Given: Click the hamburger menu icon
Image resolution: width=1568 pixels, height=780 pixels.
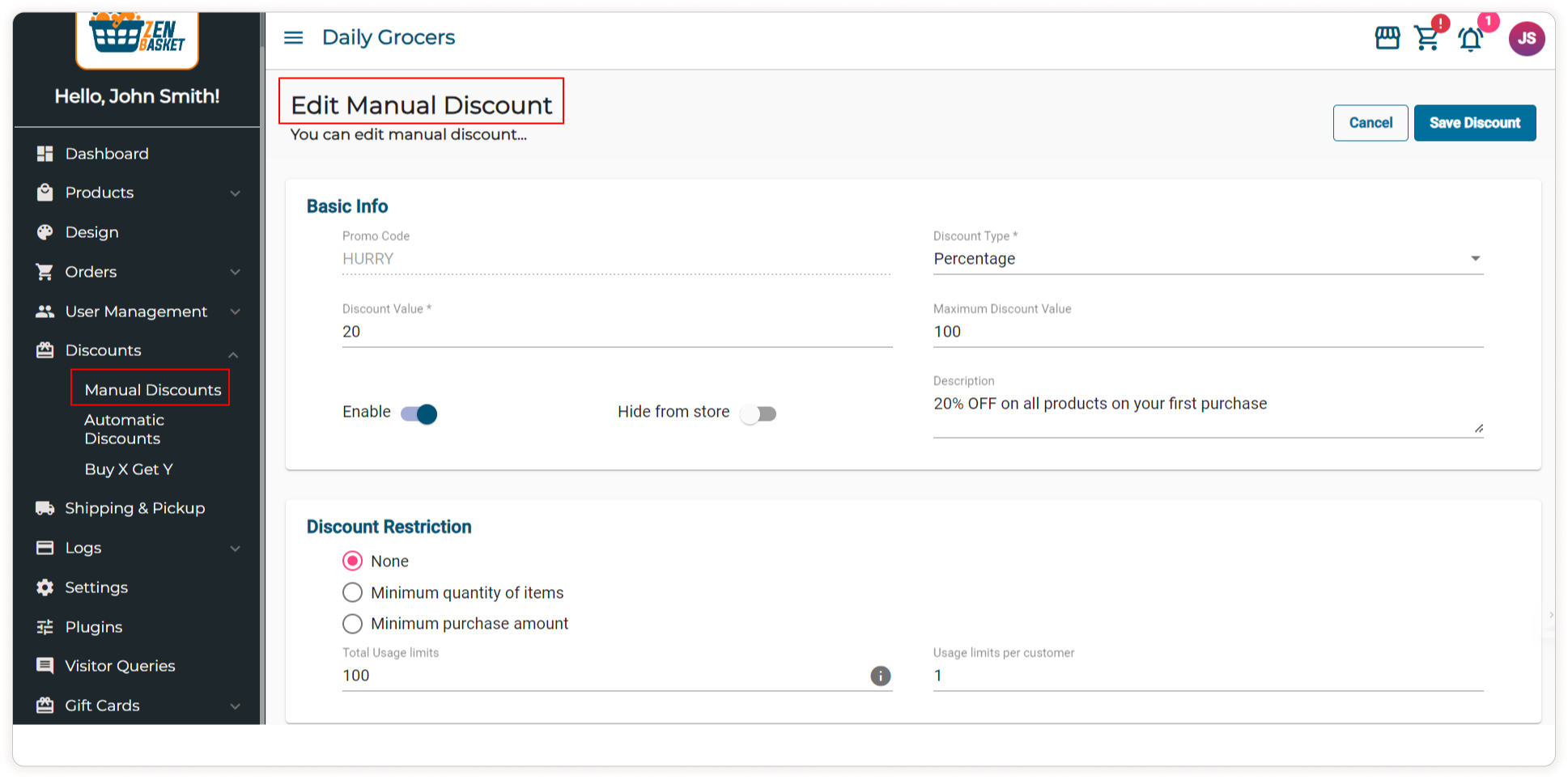Looking at the screenshot, I should tap(293, 38).
